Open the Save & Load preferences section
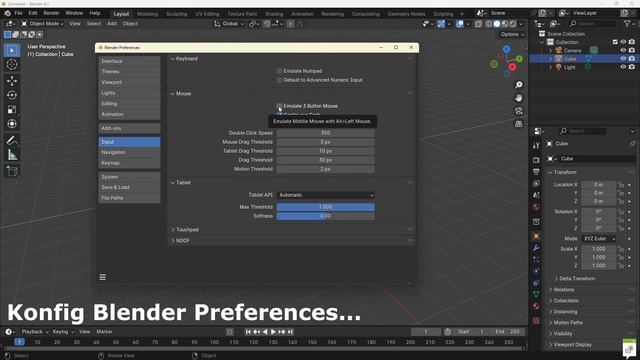 (x=129, y=187)
